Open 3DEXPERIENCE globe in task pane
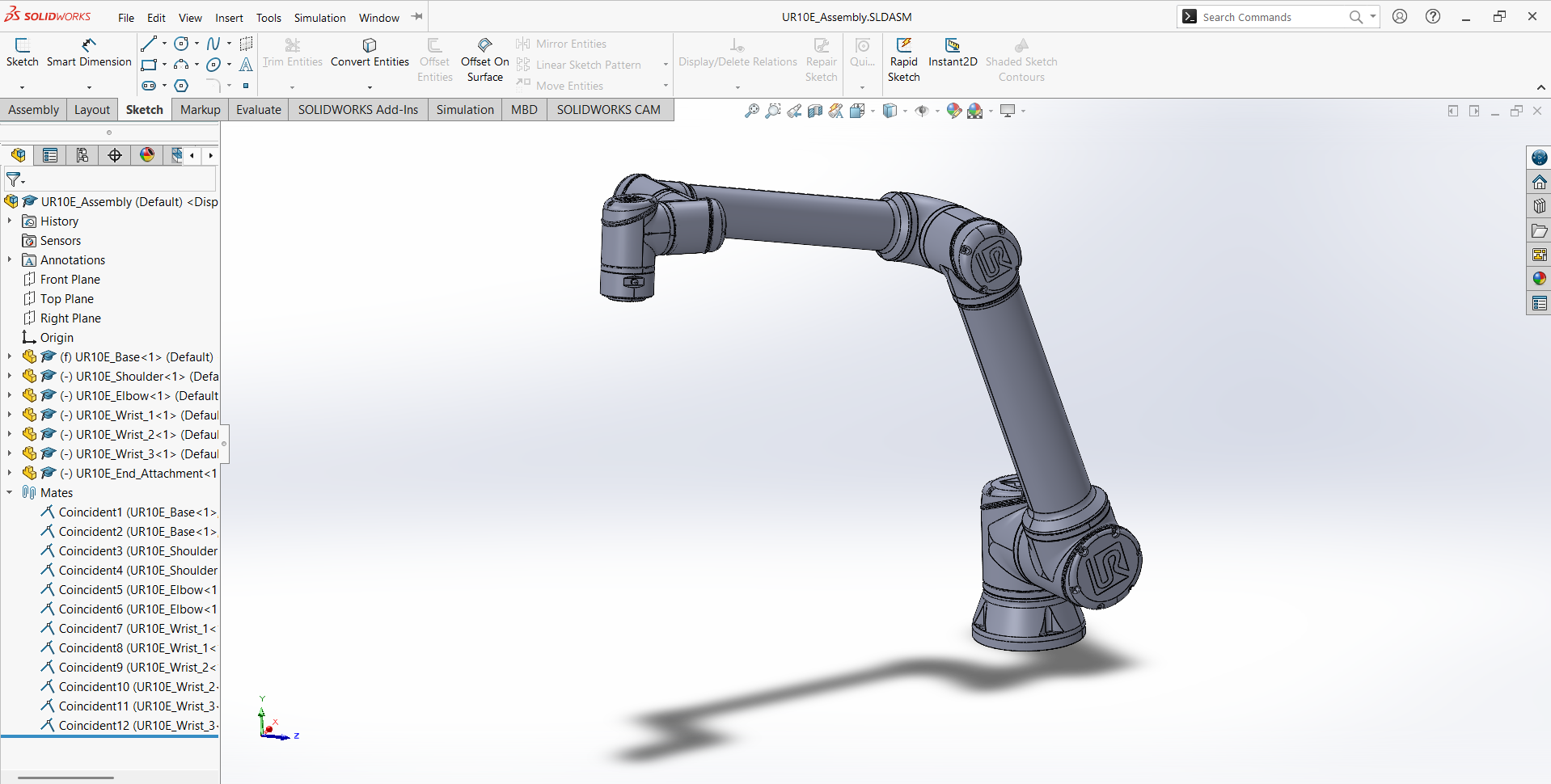The image size is (1551, 784). [x=1540, y=158]
